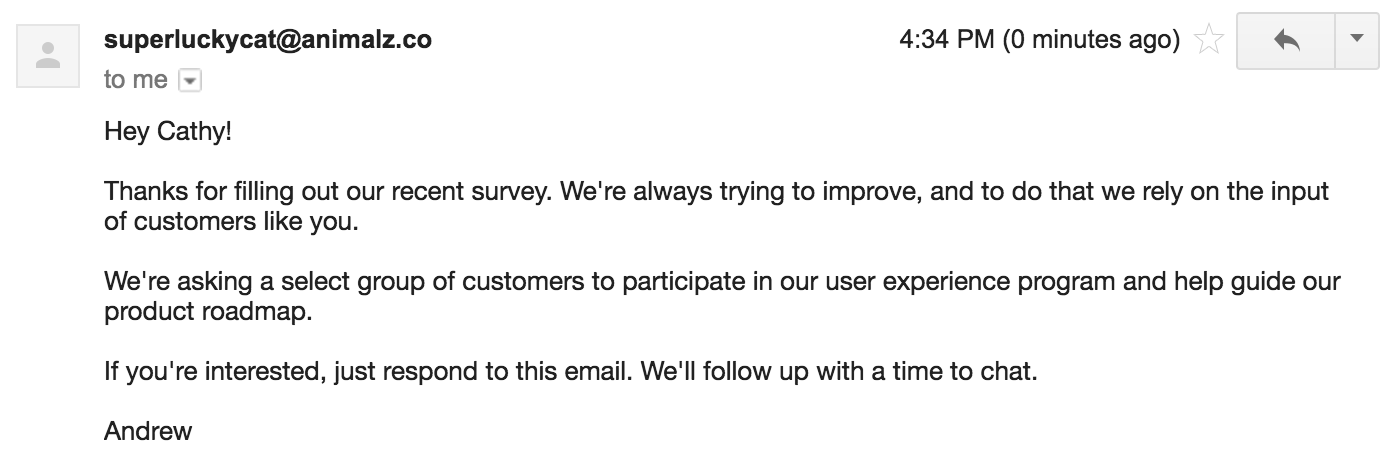Click the 4:34 PM timestamp

tap(947, 40)
